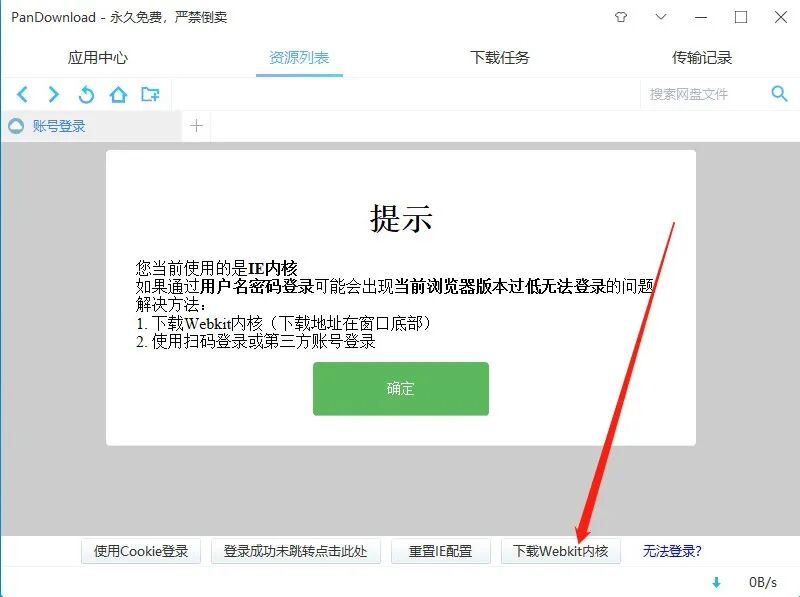
Task: Refresh the file list
Action: [86, 94]
